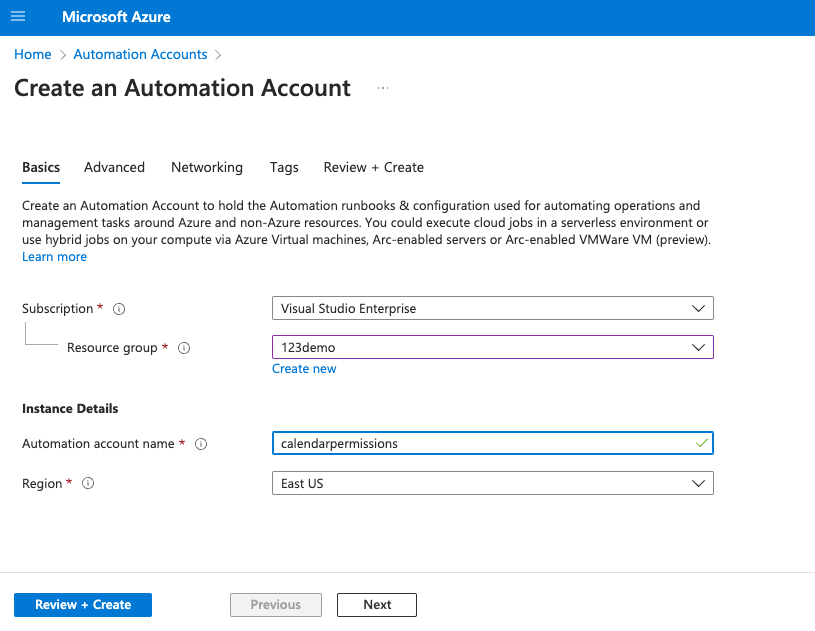Click the Automation account name info icon
Viewport: 815px width, 631px height.
click(201, 444)
